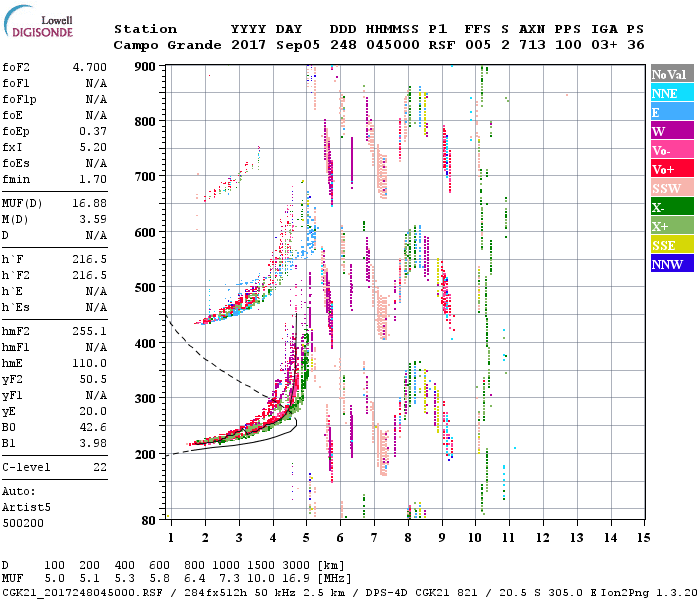Click the 900 height axis label
Image resolution: width=700 pixels, height=600 pixels.
point(145,67)
